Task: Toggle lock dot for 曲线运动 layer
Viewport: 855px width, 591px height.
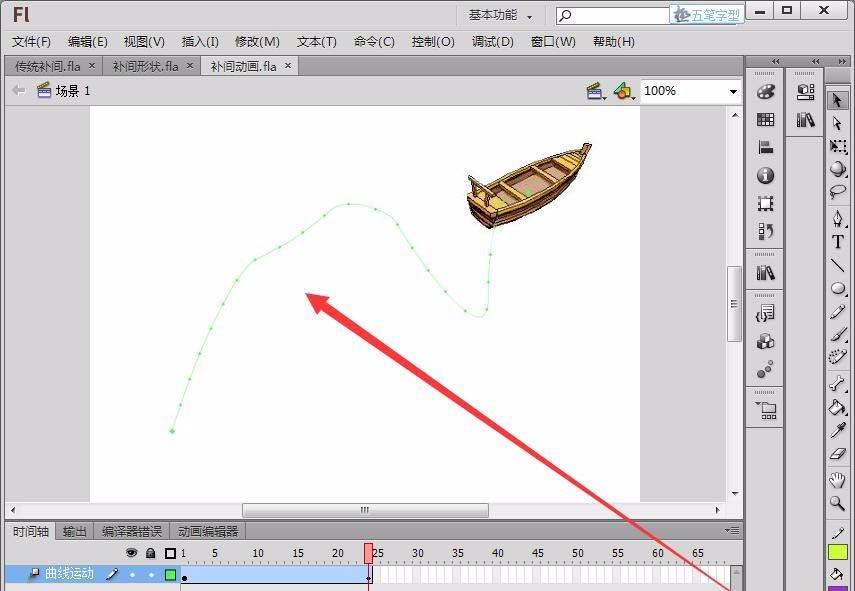Action: (151, 574)
